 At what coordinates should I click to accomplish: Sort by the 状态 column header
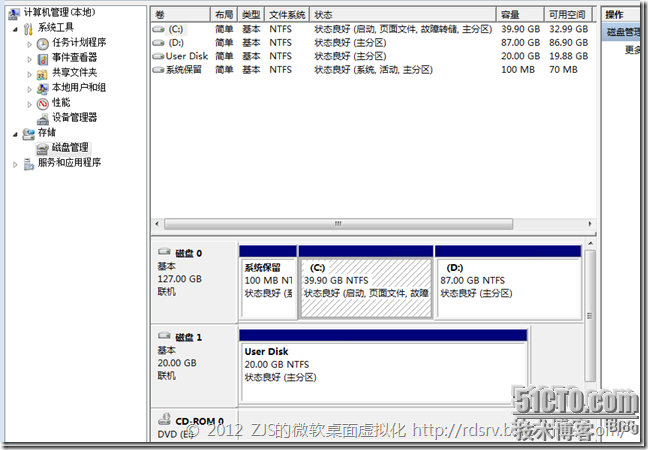tap(403, 15)
